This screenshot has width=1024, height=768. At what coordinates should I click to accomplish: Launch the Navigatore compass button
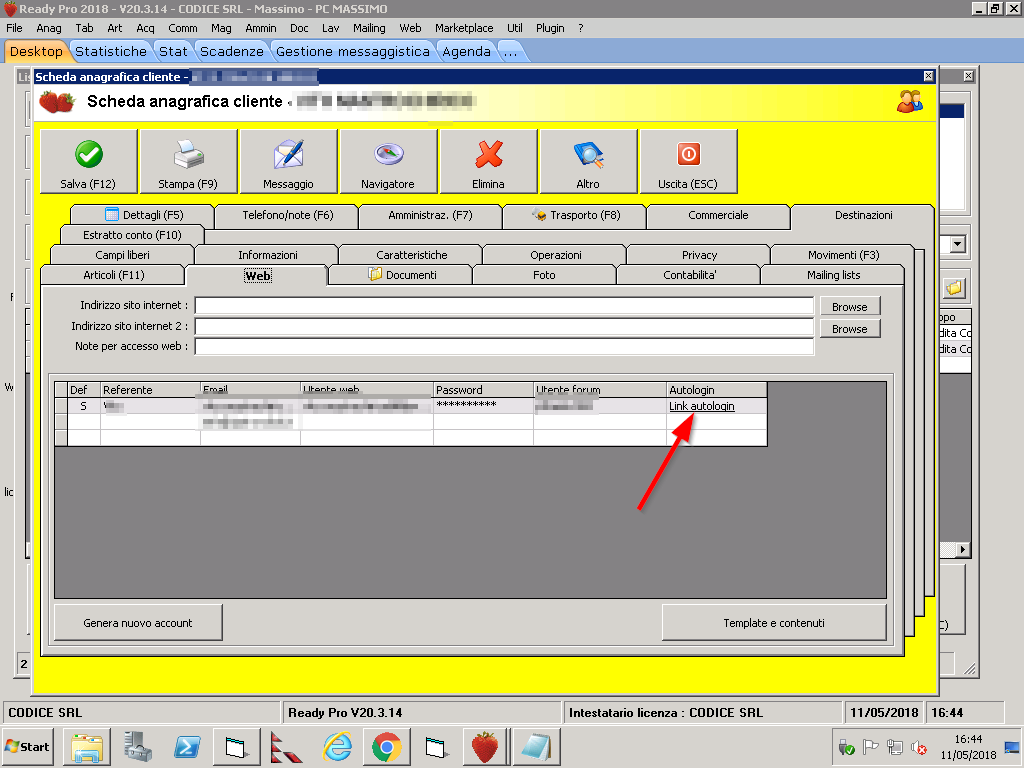389,161
